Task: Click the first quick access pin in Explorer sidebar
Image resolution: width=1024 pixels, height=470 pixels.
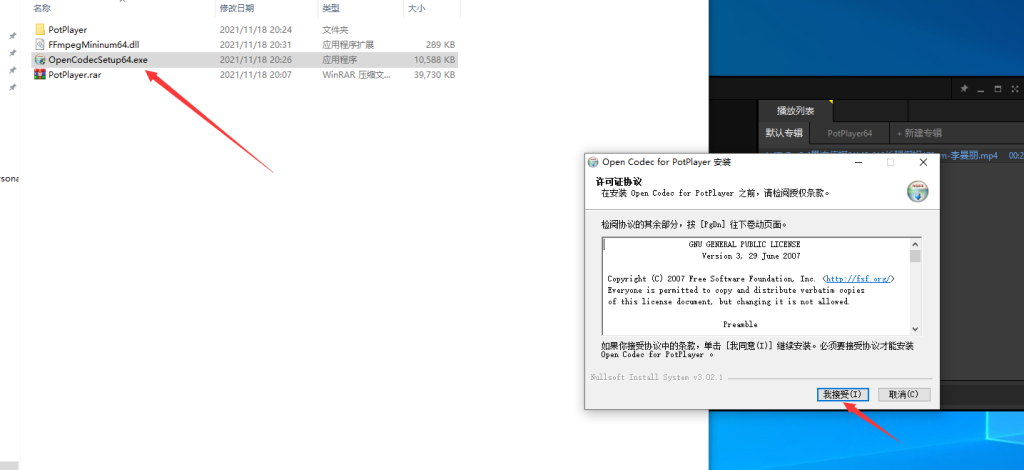Action: click(12, 35)
